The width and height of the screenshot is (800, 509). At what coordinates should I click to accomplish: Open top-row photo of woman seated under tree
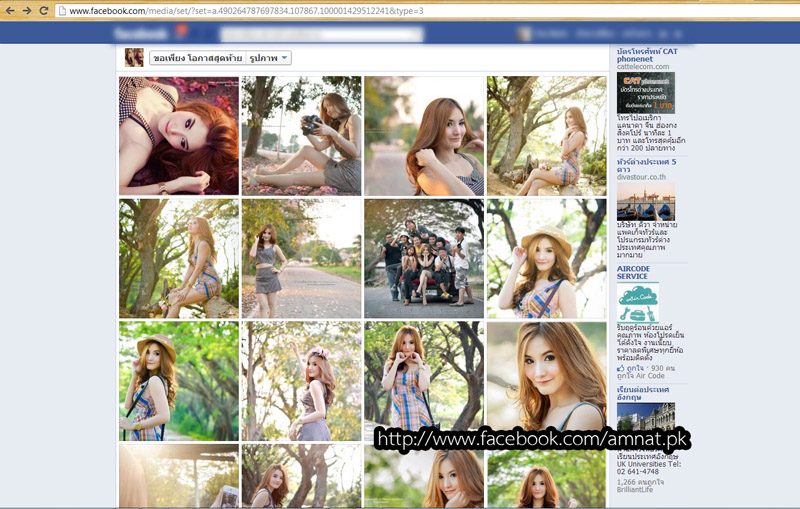546,136
